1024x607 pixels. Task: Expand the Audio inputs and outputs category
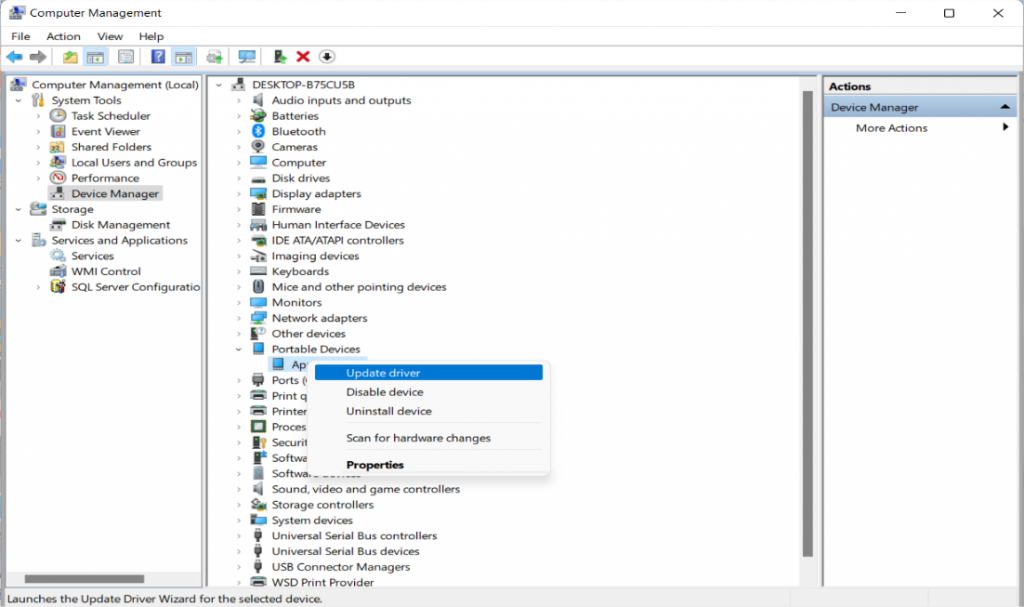[239, 100]
